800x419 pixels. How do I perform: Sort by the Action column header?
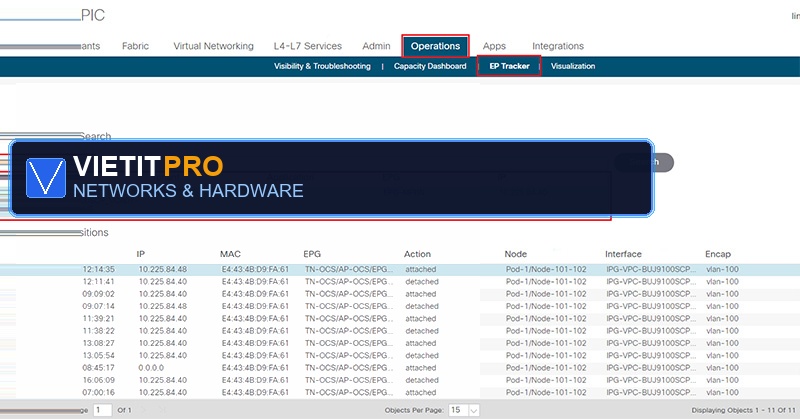417,254
